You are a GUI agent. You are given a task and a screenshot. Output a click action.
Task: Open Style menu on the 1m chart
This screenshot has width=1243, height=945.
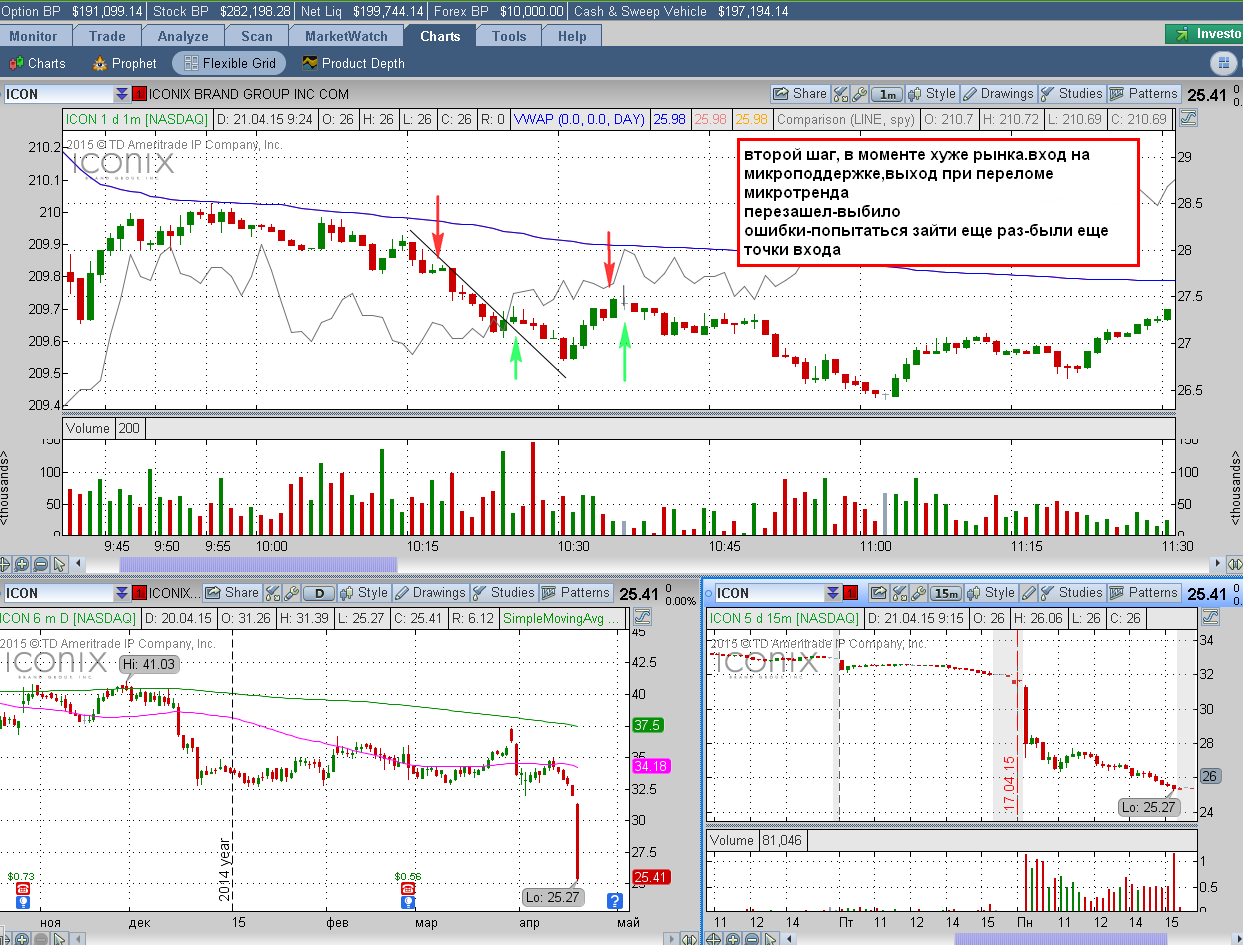[x=931, y=94]
